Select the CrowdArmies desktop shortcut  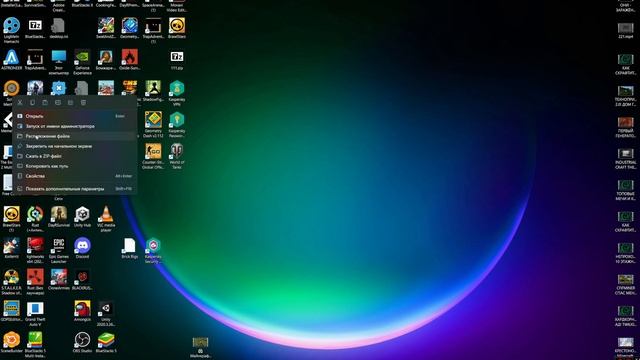(58, 280)
